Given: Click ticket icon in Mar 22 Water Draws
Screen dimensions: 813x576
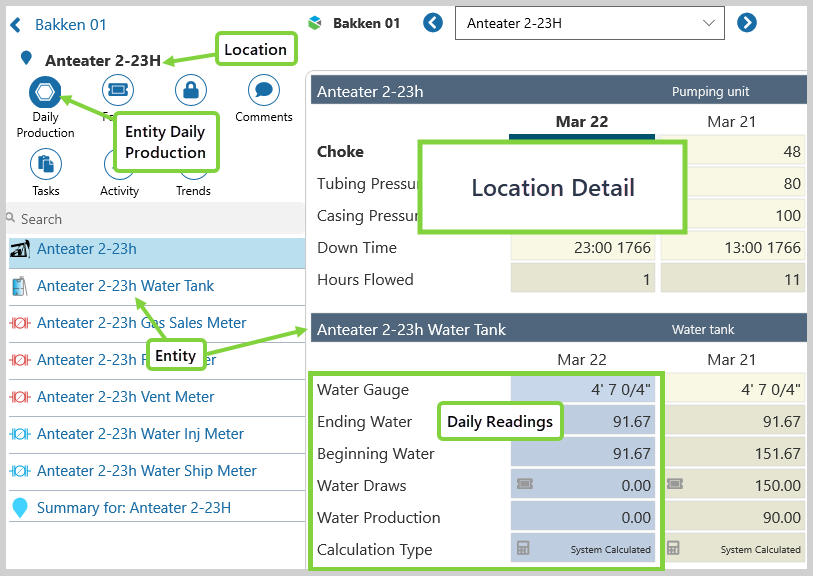Looking at the screenshot, I should pyautogui.click(x=525, y=484).
